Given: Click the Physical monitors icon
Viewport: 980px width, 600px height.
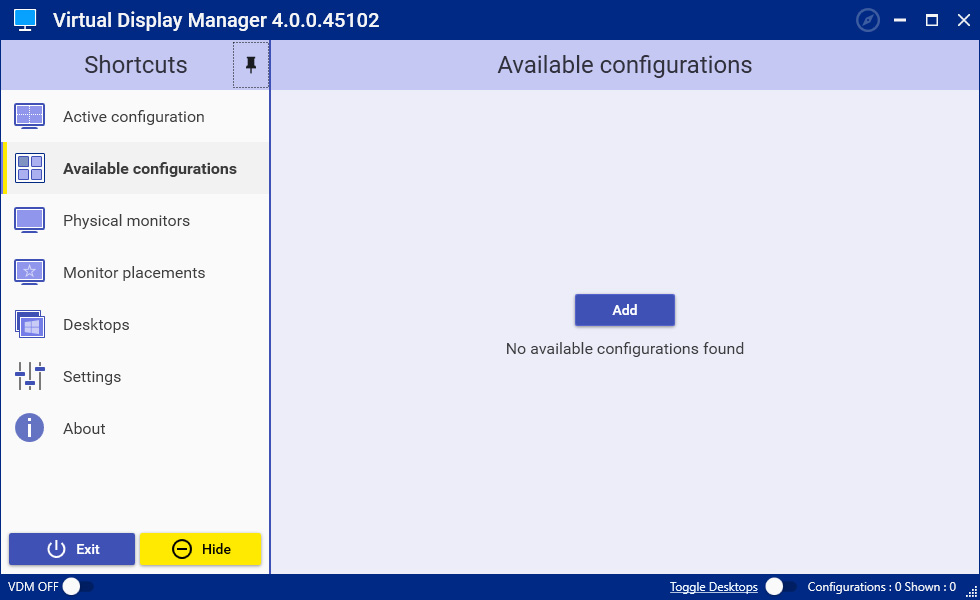Looking at the screenshot, I should click(x=29, y=220).
